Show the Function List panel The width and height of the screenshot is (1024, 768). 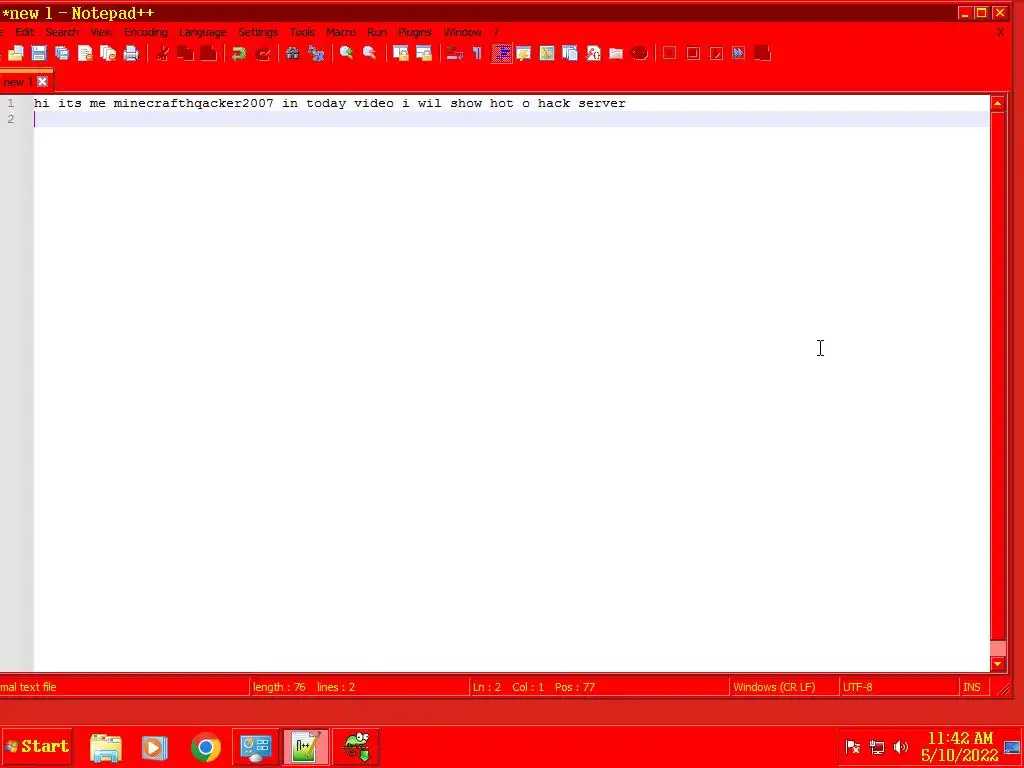(593, 54)
